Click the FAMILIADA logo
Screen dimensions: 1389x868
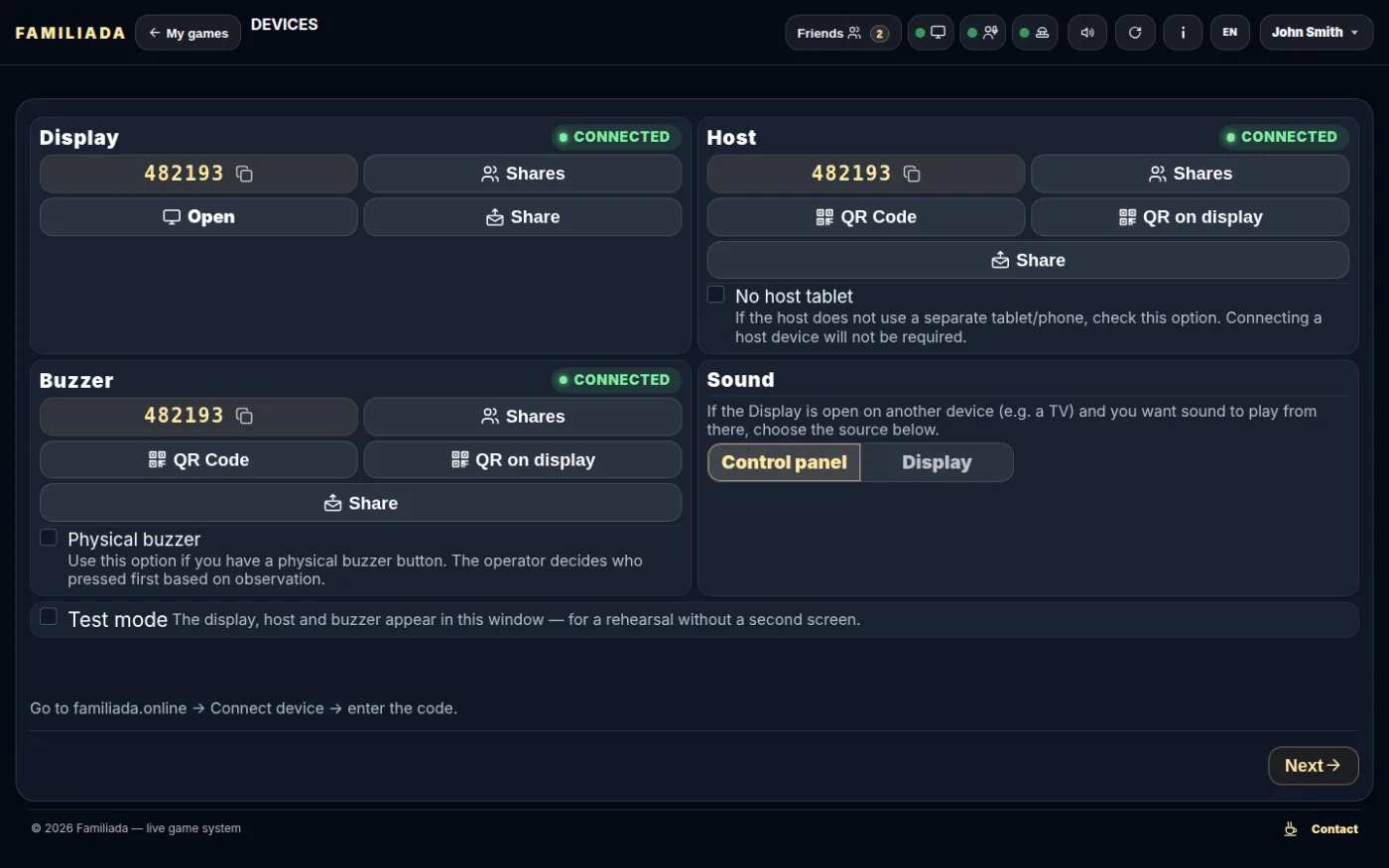point(70,33)
